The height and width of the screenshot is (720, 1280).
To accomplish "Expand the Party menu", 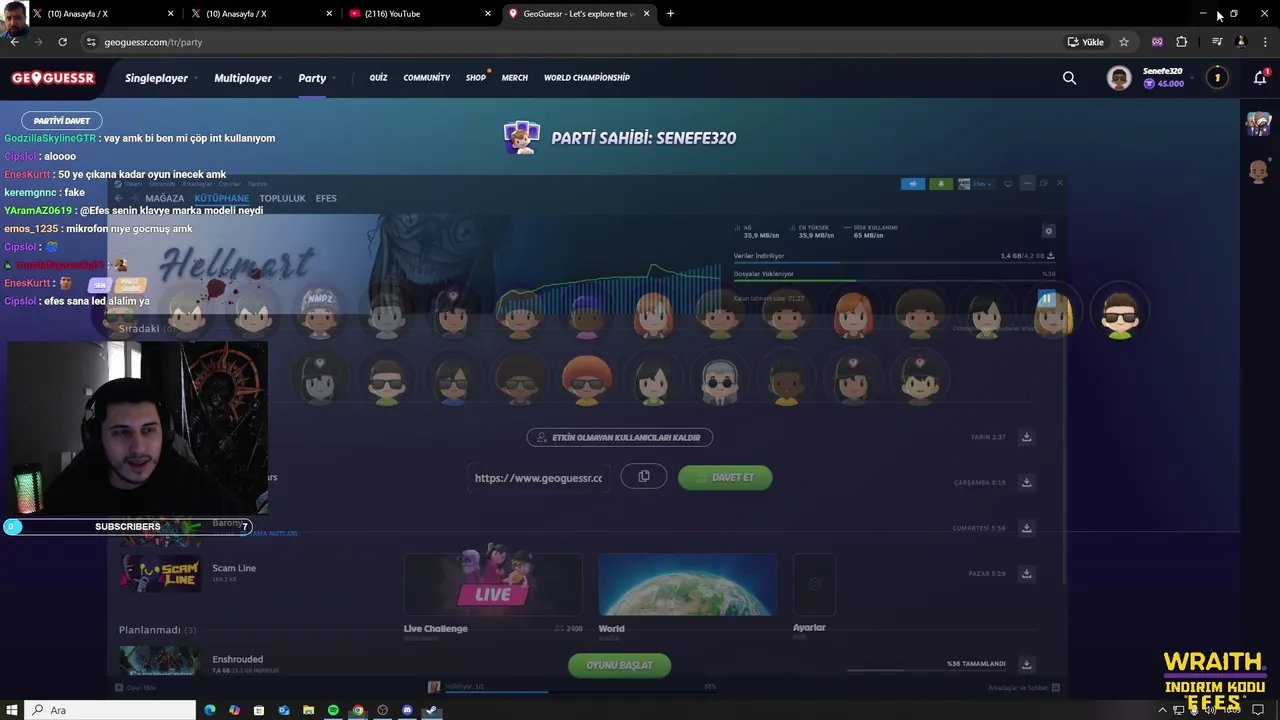I will [x=317, y=78].
